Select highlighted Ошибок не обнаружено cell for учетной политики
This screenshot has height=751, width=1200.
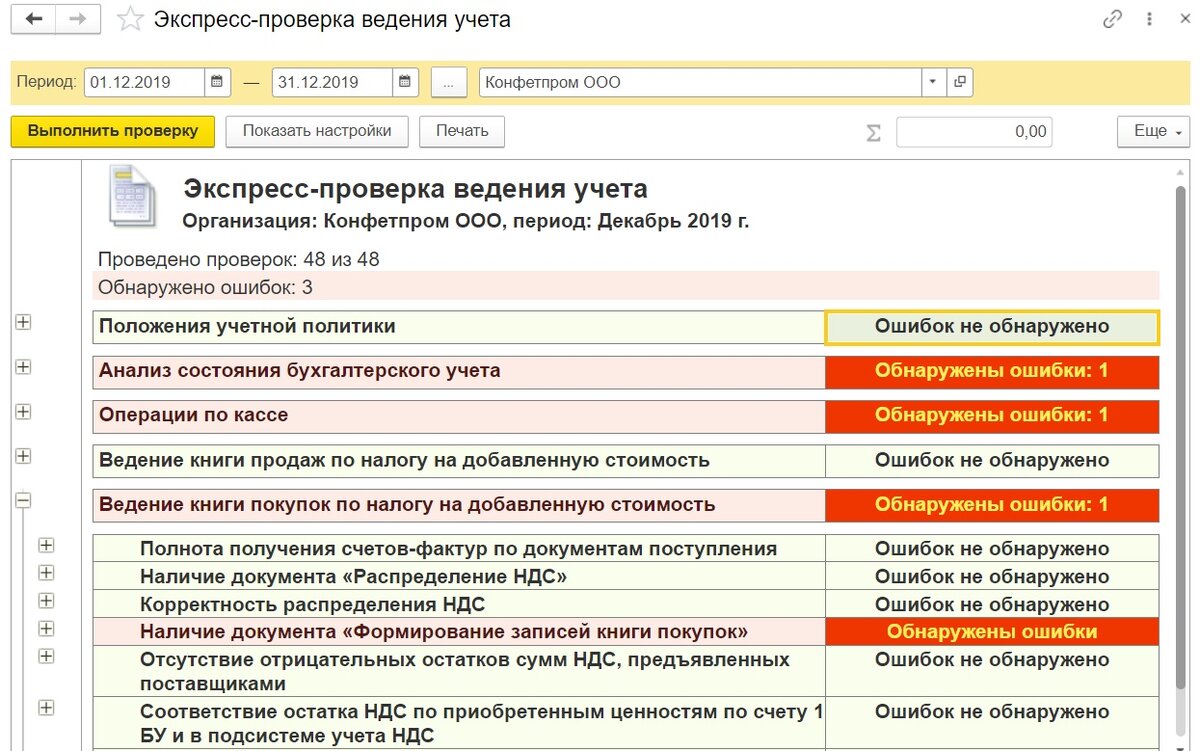click(992, 327)
